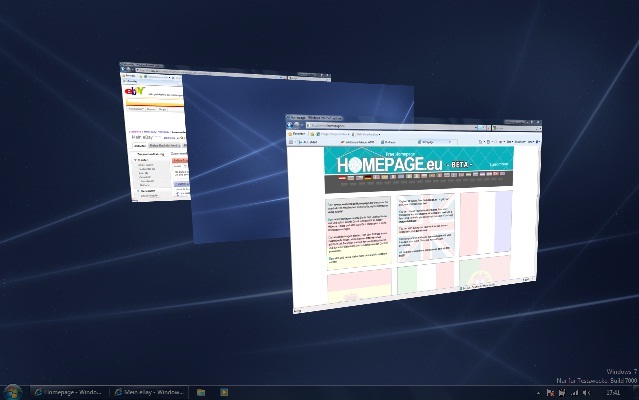
Task: Open the volume speaker tray icon
Action: tap(586, 393)
